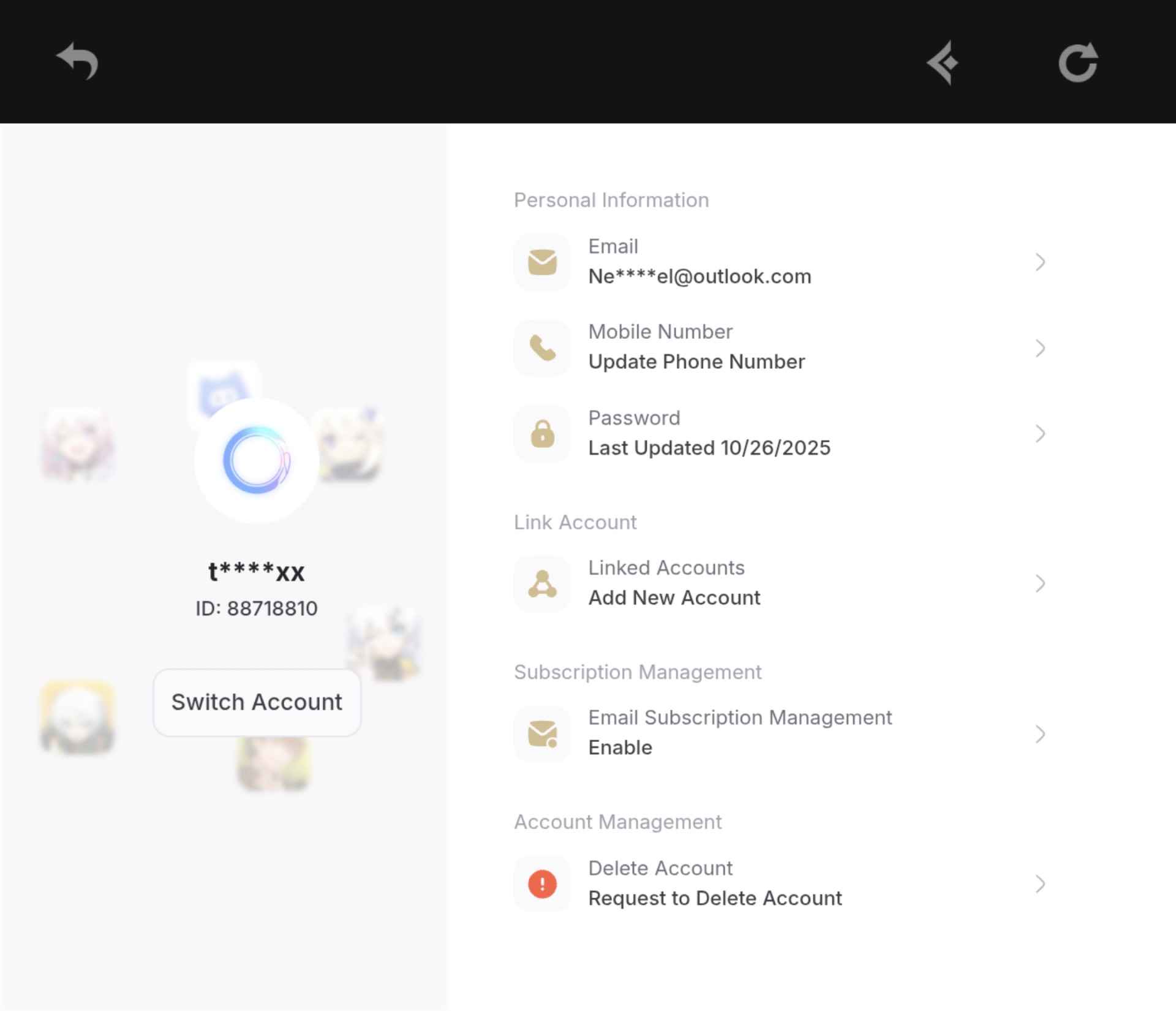The width and height of the screenshot is (1176, 1011).
Task: Click the phone icon beside Mobile Number
Action: [541, 347]
